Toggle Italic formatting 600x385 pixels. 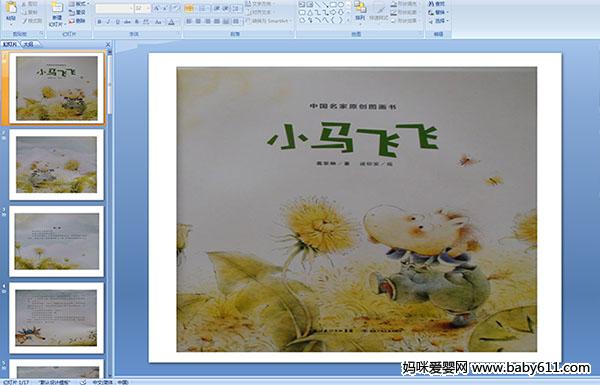108,22
